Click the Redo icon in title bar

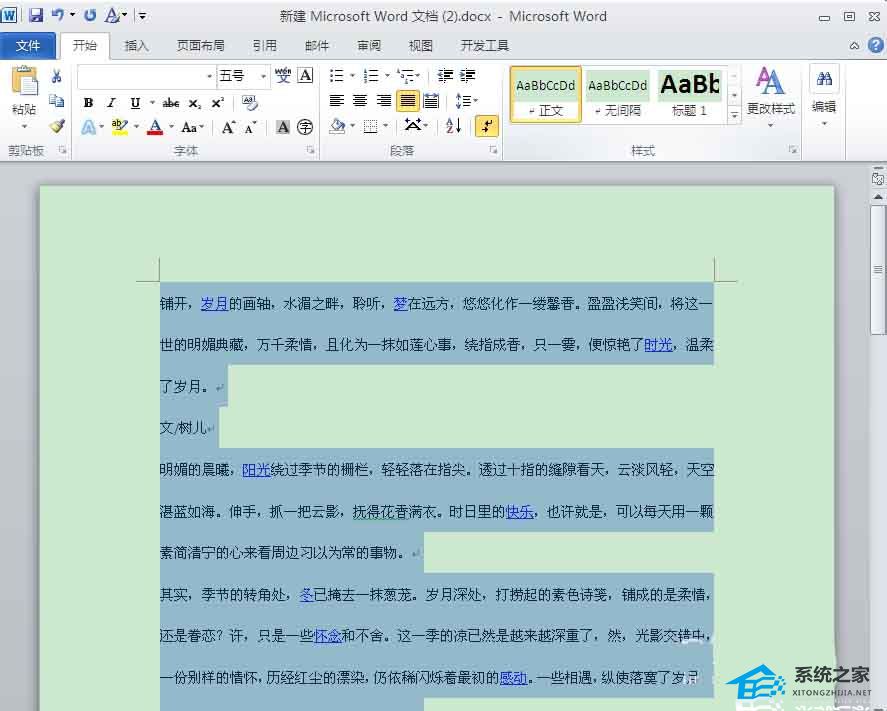(90, 15)
